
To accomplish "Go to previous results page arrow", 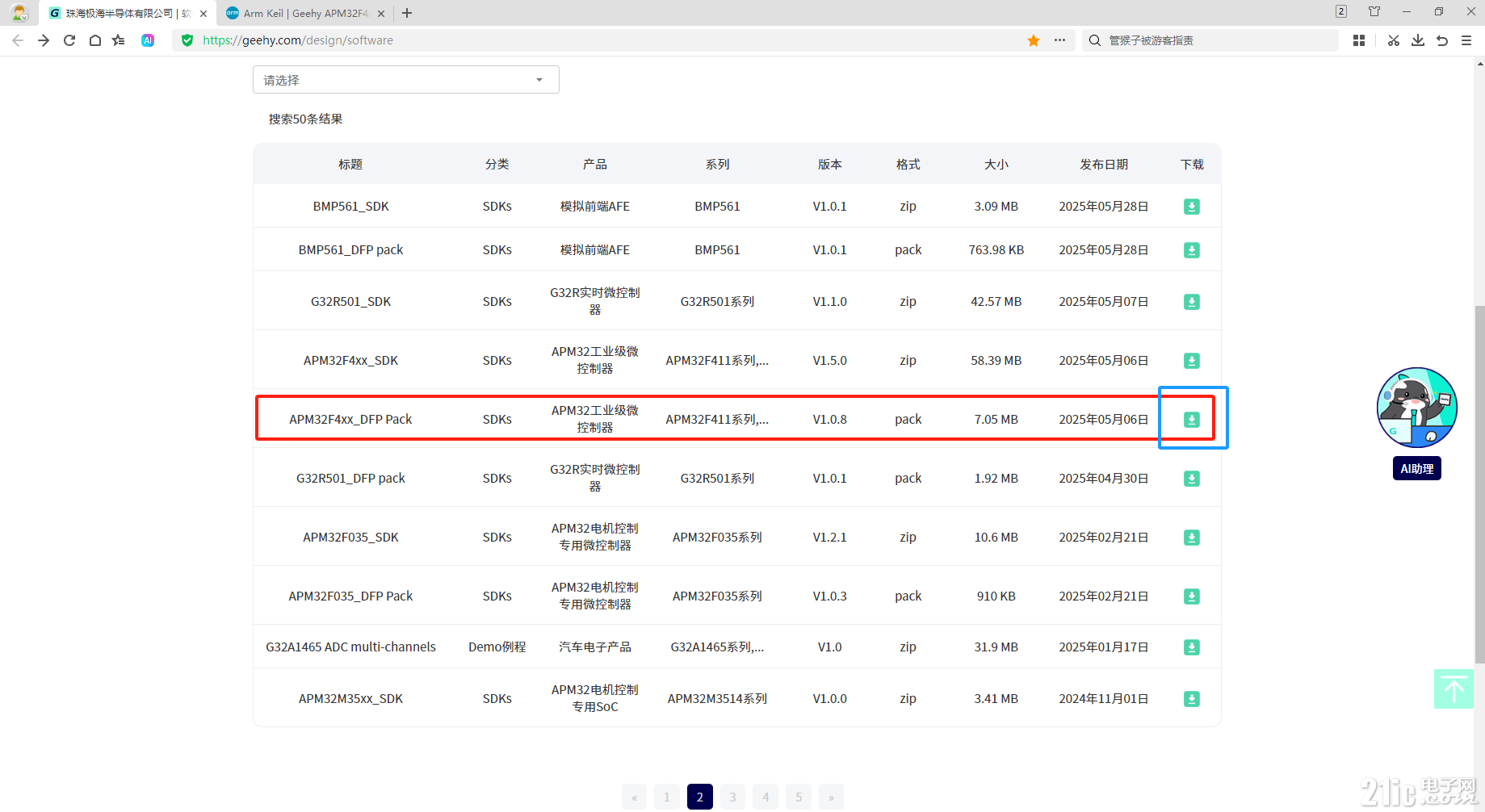I will click(635, 797).
